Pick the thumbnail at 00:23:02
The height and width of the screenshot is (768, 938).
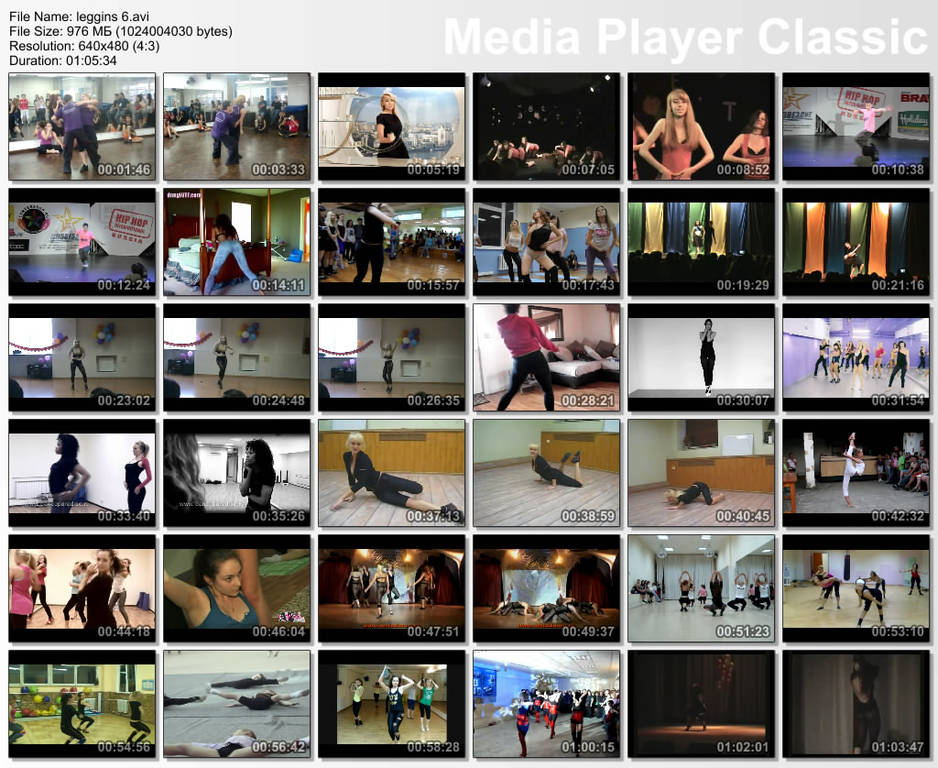[x=82, y=357]
